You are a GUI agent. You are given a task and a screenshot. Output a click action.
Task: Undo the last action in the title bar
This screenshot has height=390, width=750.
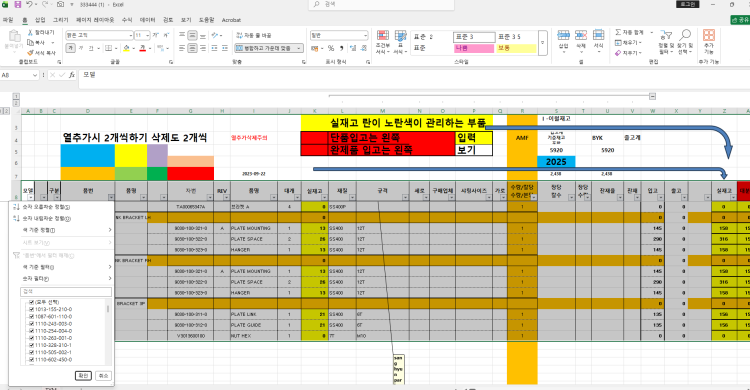coord(30,4)
